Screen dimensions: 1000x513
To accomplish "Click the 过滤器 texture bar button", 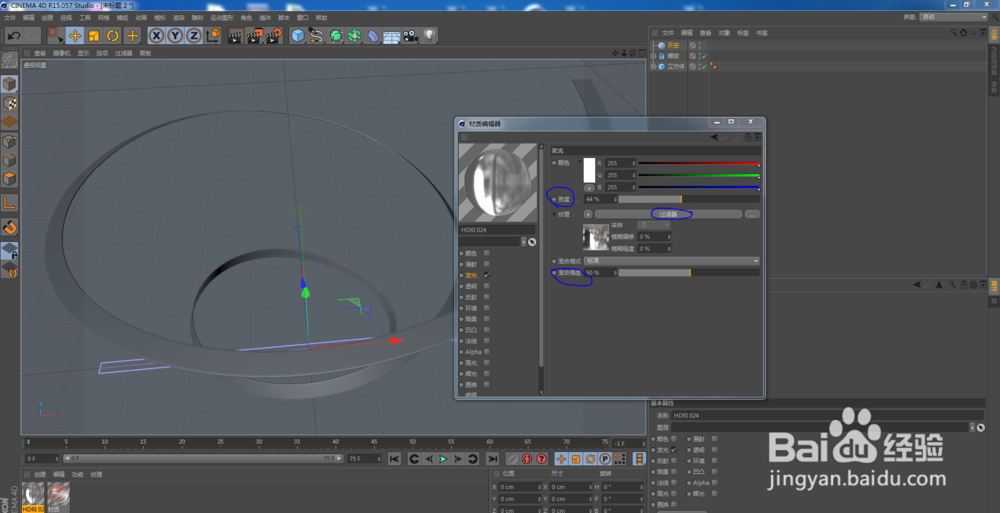I will click(668, 214).
